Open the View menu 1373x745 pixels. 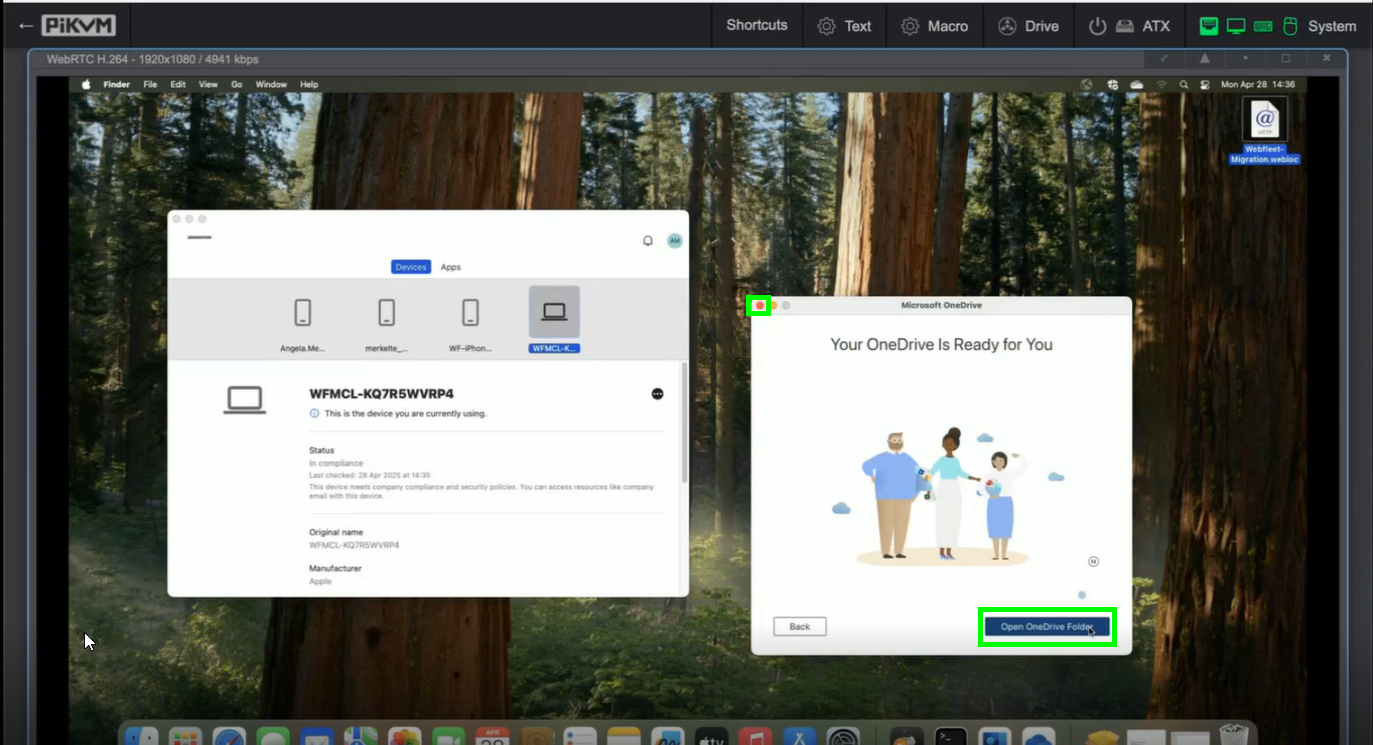point(208,85)
